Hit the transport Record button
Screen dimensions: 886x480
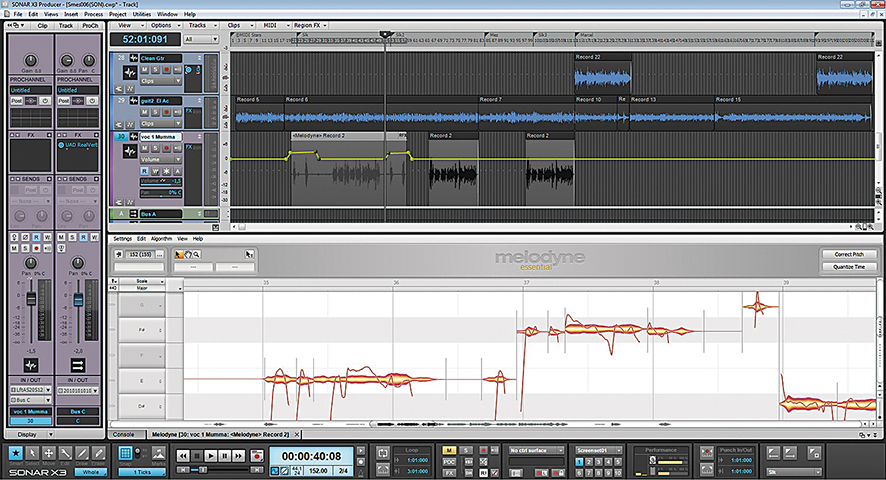pos(257,456)
